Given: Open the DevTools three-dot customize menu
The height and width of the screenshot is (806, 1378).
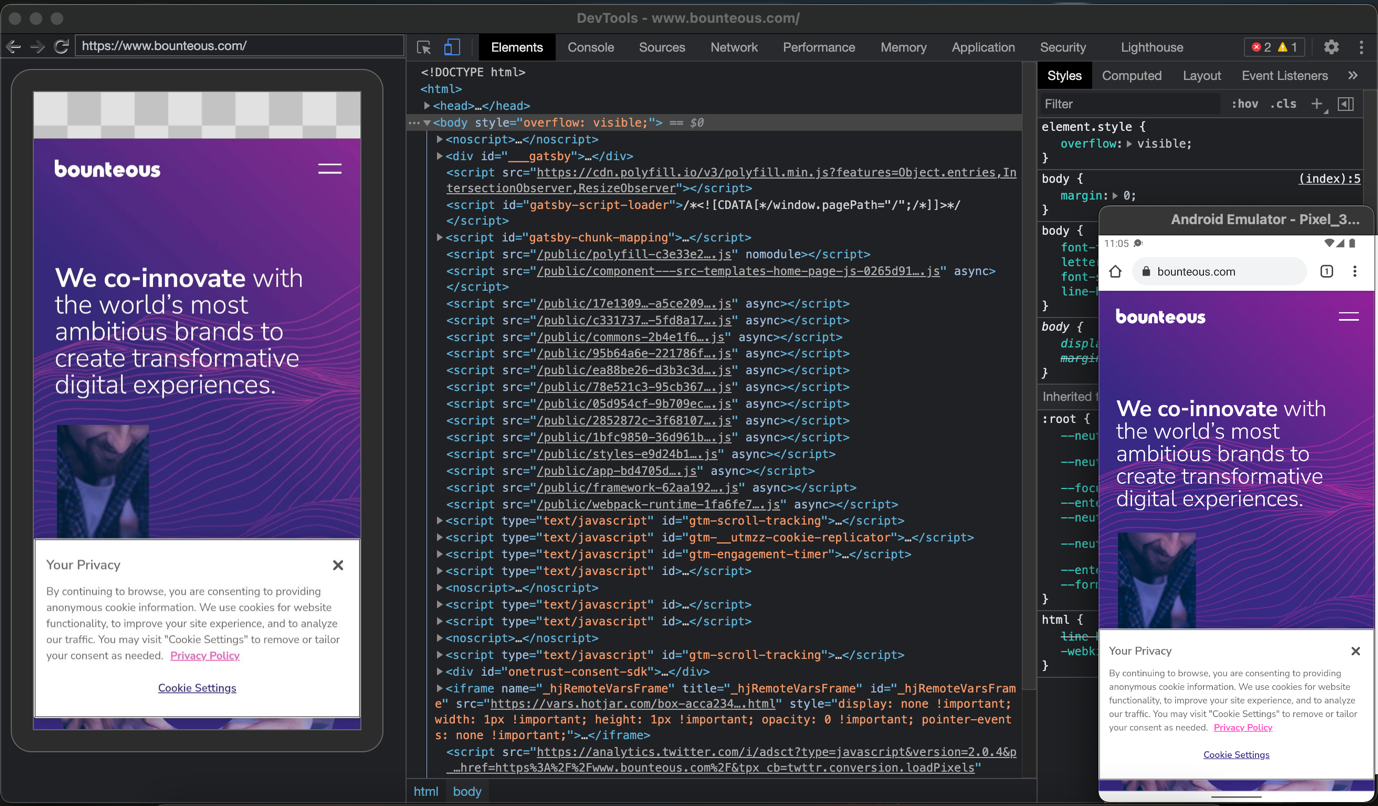Looking at the screenshot, I should (1361, 47).
